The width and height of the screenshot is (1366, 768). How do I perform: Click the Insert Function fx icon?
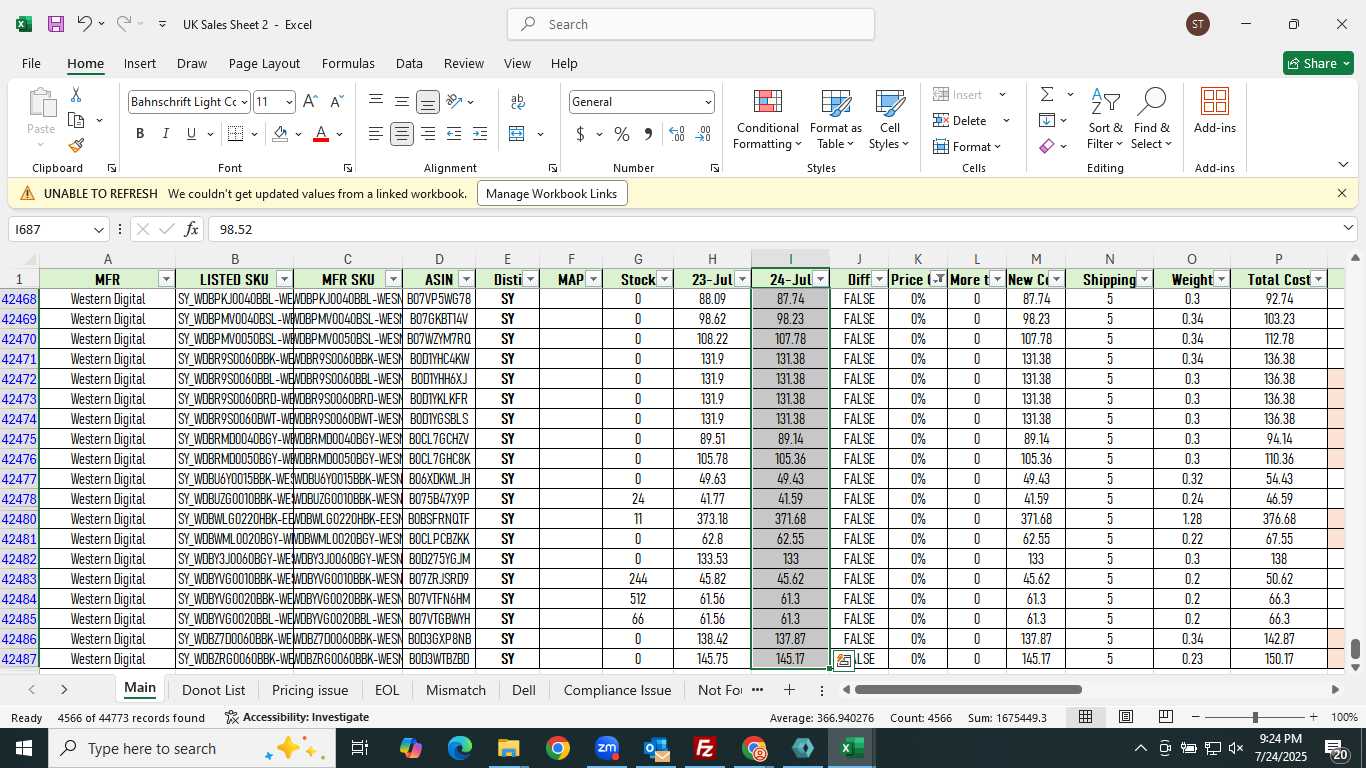click(191, 229)
